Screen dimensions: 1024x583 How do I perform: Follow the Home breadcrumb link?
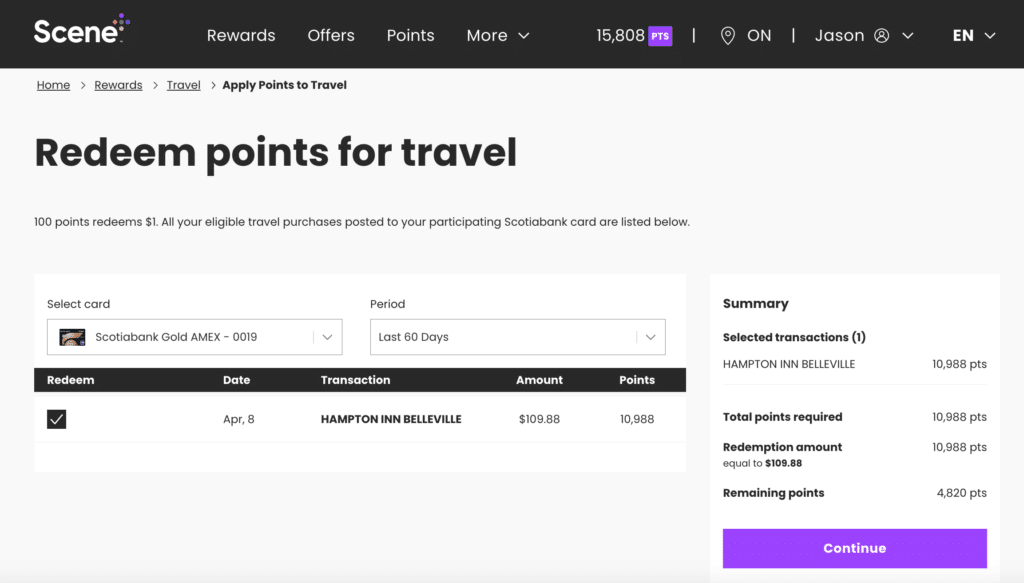tap(53, 85)
